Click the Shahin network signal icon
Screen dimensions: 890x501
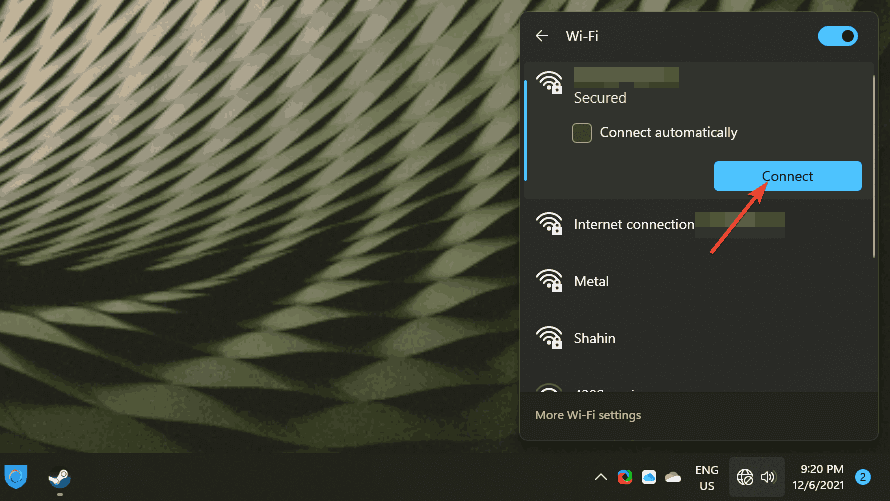point(549,338)
